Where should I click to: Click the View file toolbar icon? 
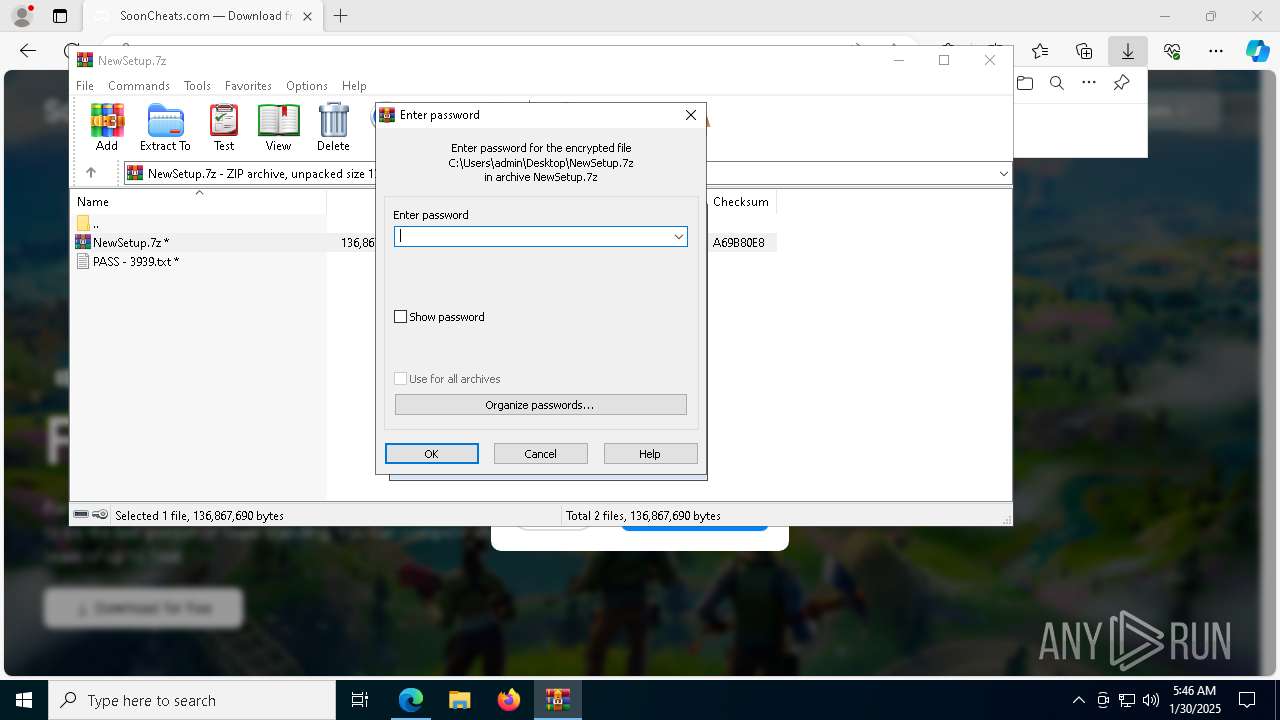[x=278, y=128]
